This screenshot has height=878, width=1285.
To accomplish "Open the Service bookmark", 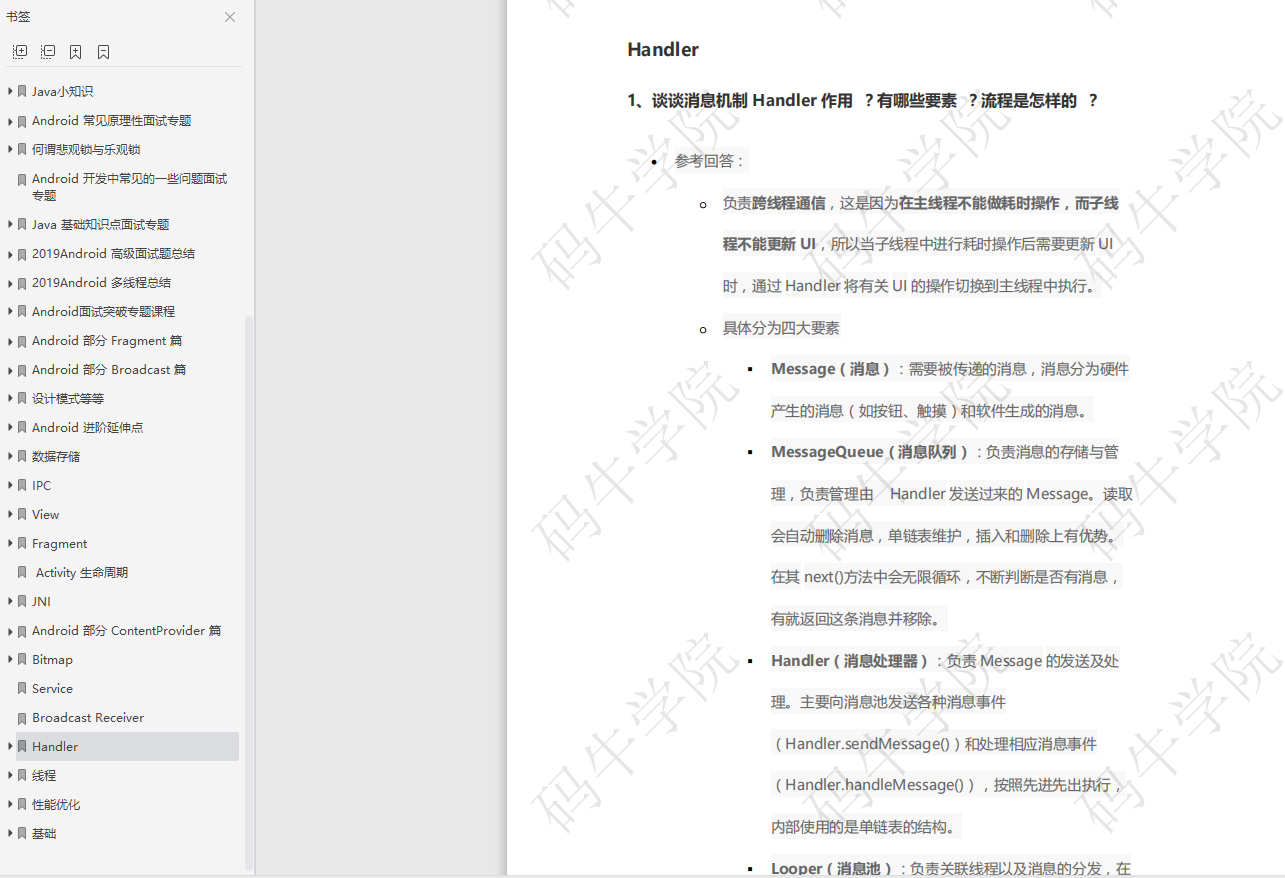I will [52, 688].
